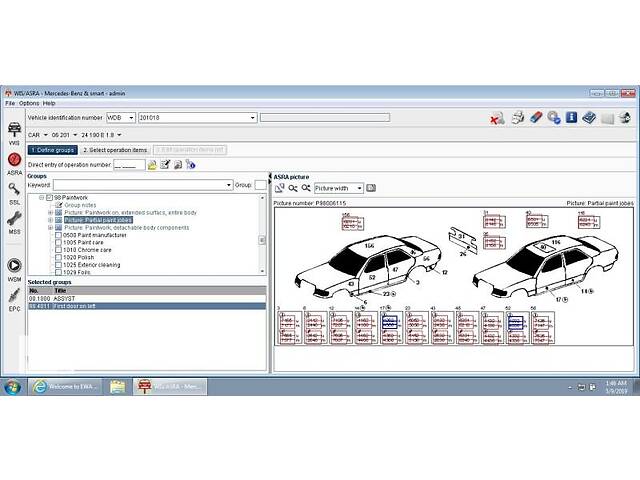The height and width of the screenshot is (480, 640).
Task: Open the WDB prefix dropdown
Action: click(x=131, y=118)
